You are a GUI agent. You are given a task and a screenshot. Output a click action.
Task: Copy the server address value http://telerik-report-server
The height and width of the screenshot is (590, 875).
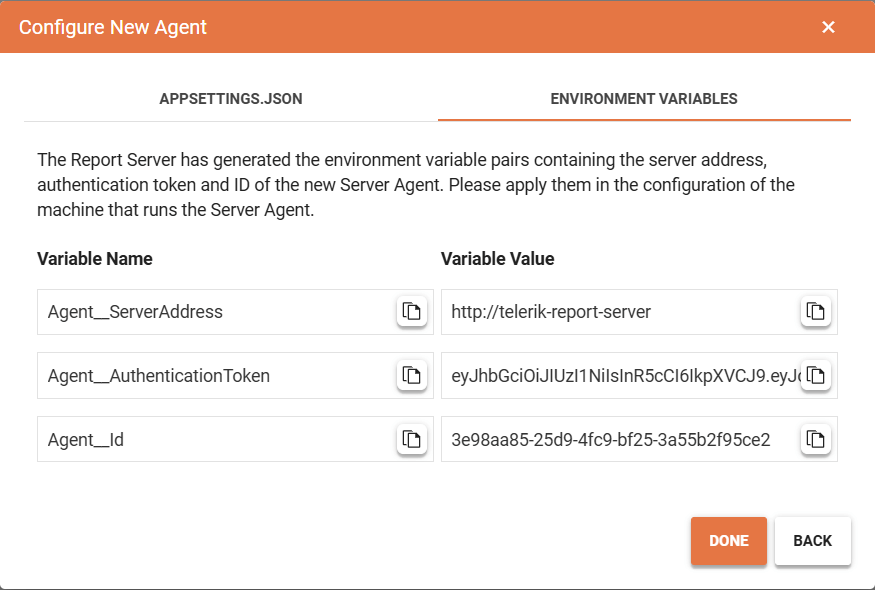click(815, 311)
